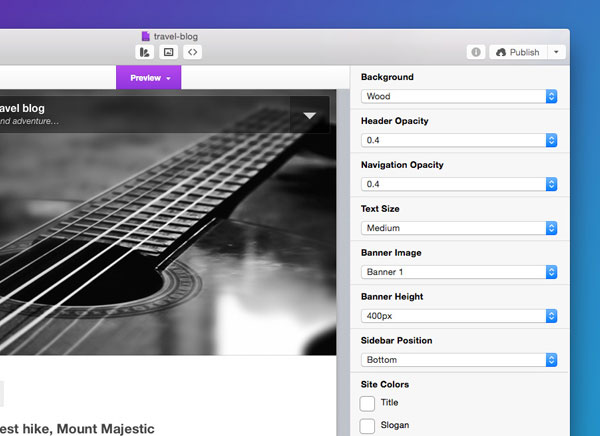
Task: Change the Header Opacity dropdown
Action: tap(459, 140)
